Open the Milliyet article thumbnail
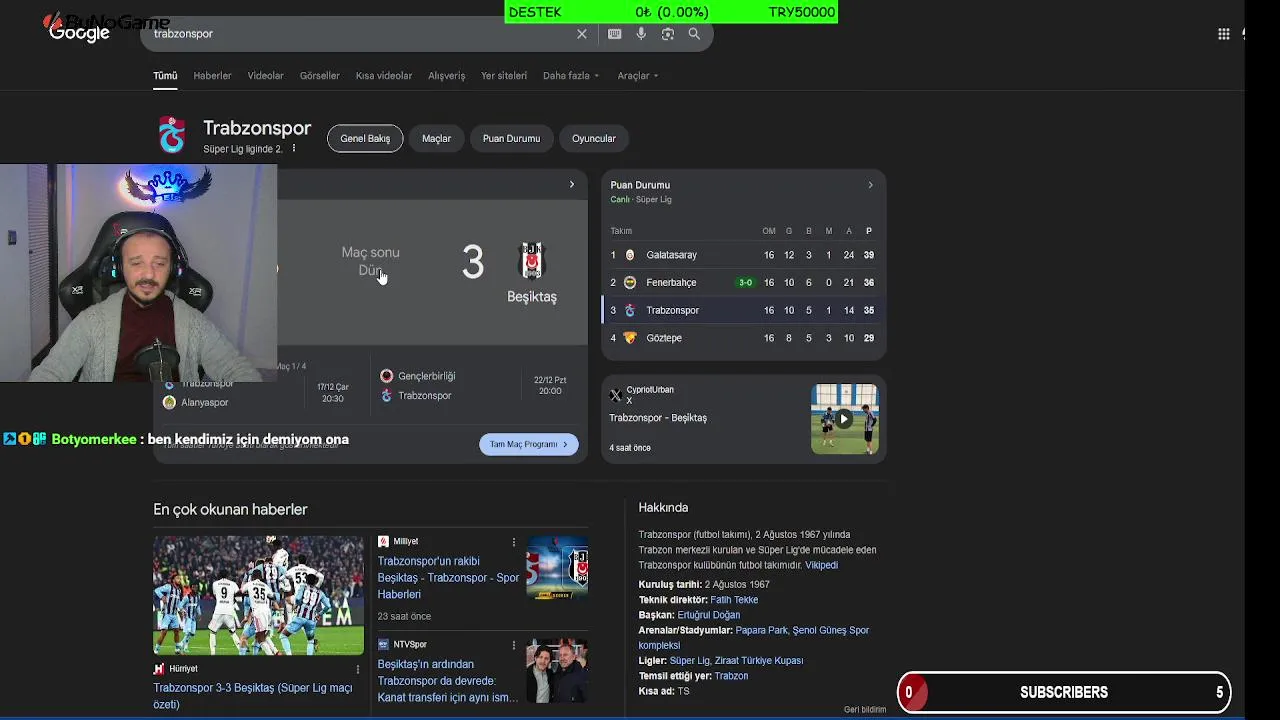This screenshot has width=1280, height=720. [557, 567]
